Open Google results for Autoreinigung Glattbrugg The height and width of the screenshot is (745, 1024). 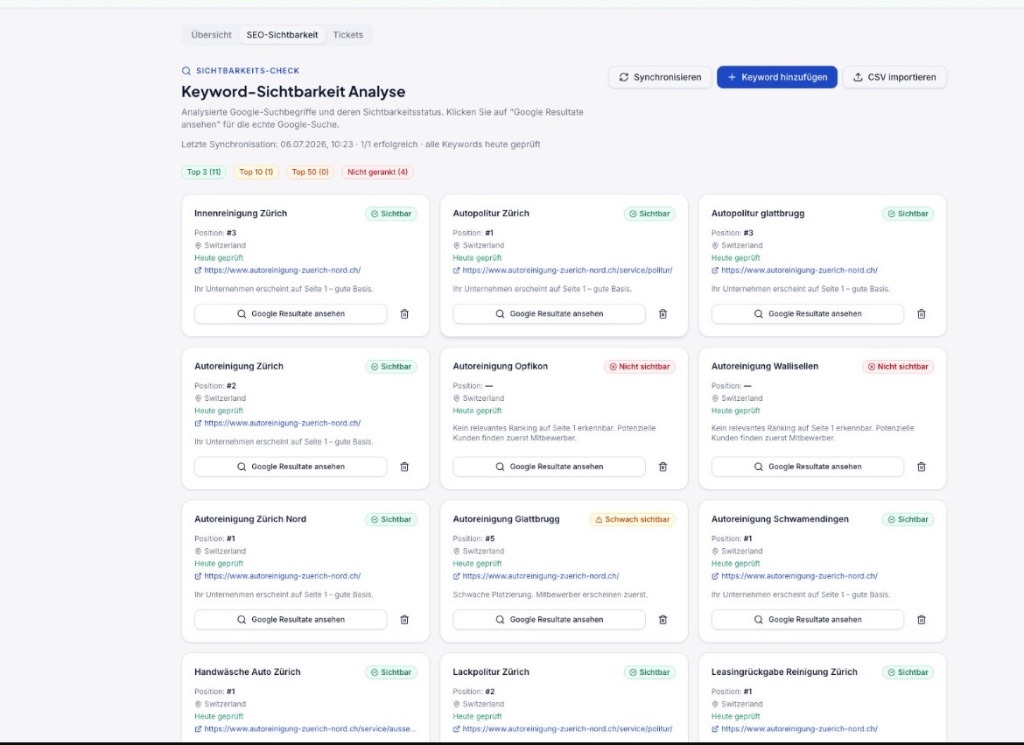pyautogui.click(x=549, y=620)
